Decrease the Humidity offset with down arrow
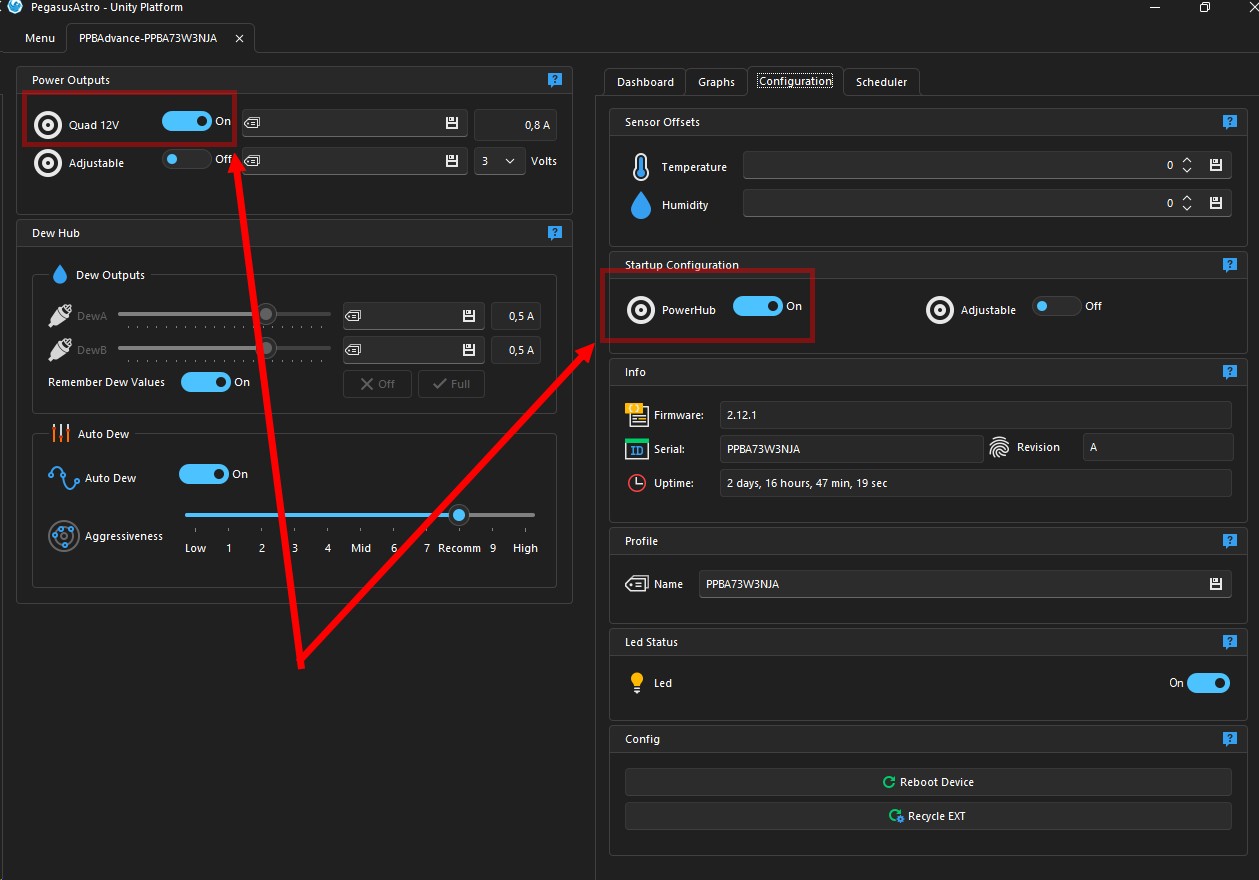Viewport: 1259px width, 880px height. 1187,209
